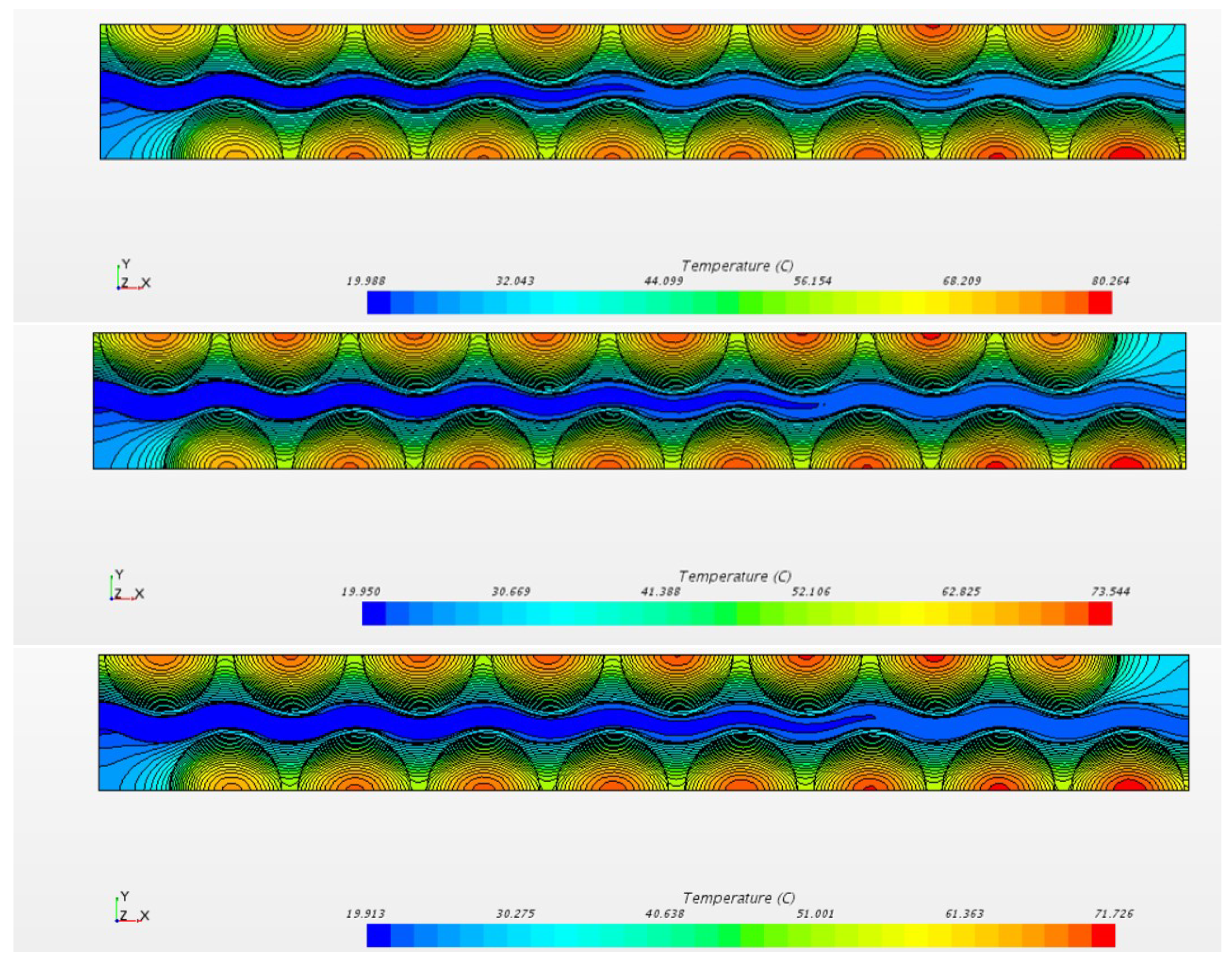Select the middle Temperature (C) legend title
The image size is (1232, 966).
click(x=734, y=577)
